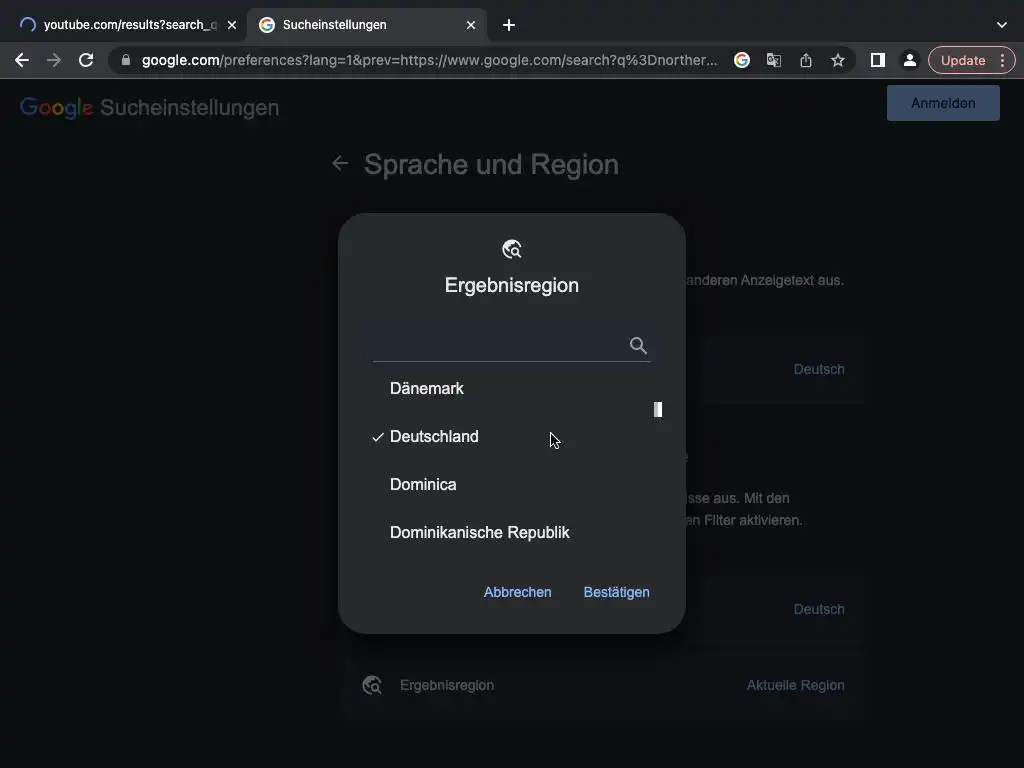The height and width of the screenshot is (768, 1024).
Task: Close the YouTube results tab
Action: [x=232, y=25]
